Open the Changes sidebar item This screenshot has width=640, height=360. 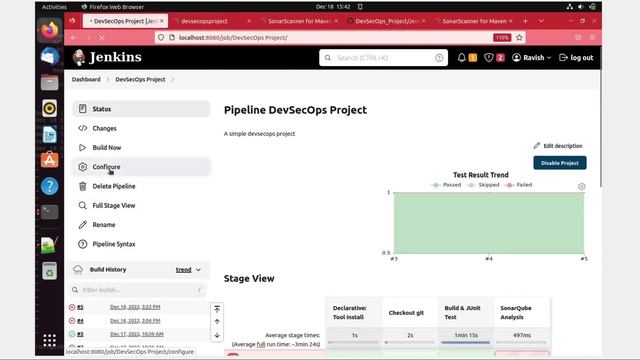141,128
